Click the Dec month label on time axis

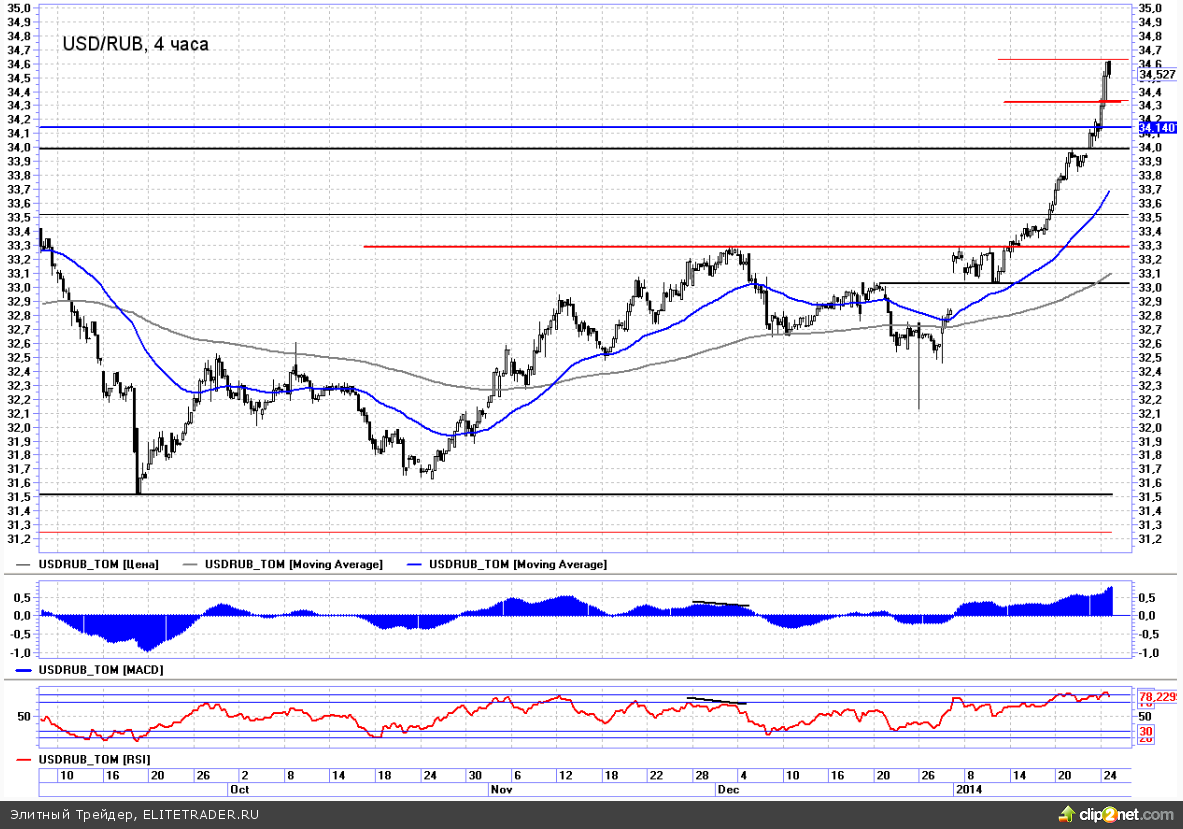pos(728,789)
